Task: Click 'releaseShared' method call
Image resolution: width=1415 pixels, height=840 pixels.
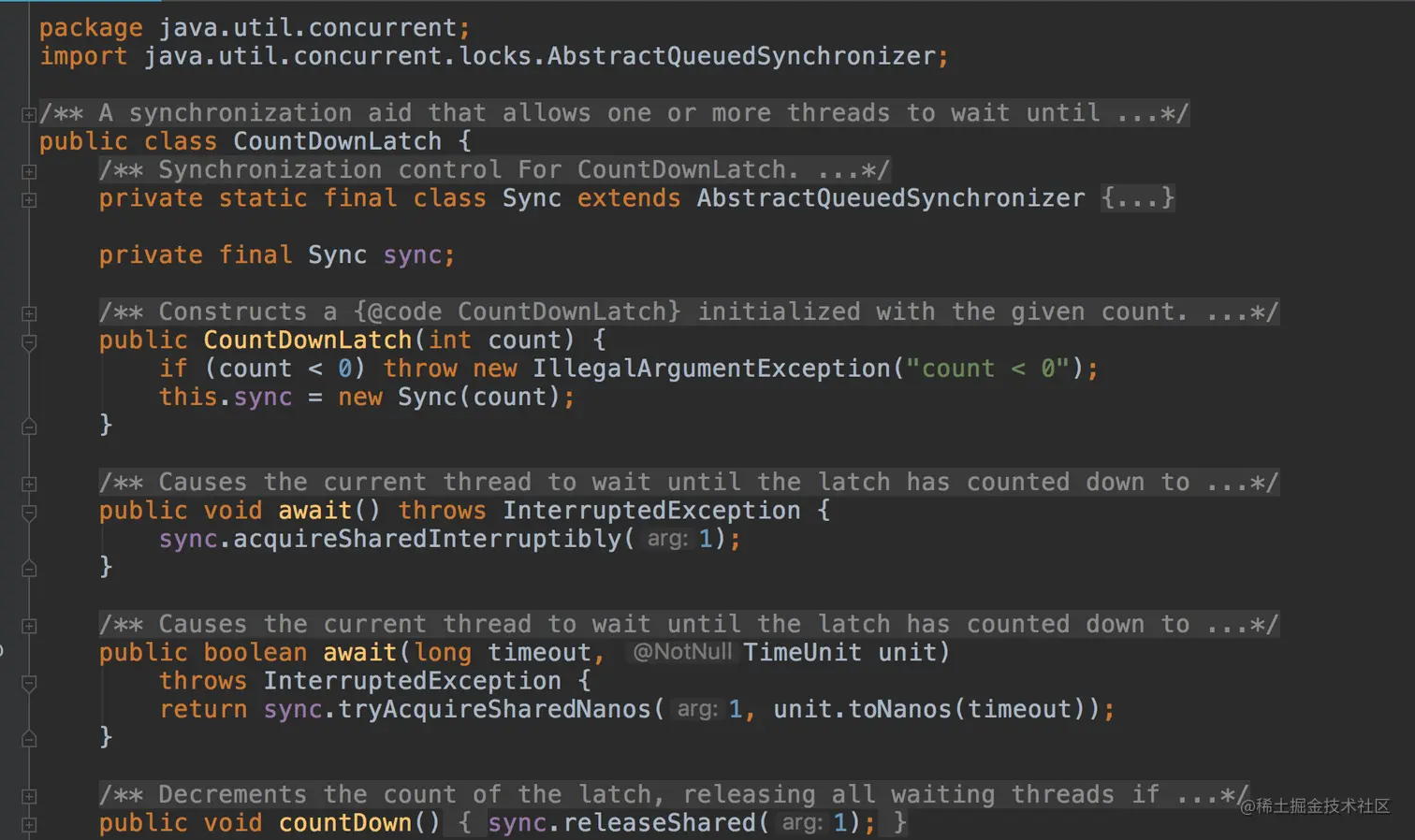Action: [659, 823]
